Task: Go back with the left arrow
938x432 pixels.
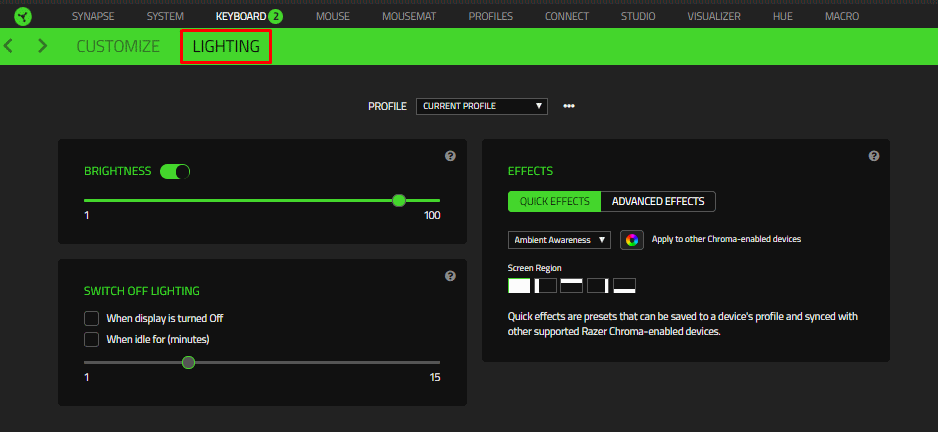Action: coord(8,45)
